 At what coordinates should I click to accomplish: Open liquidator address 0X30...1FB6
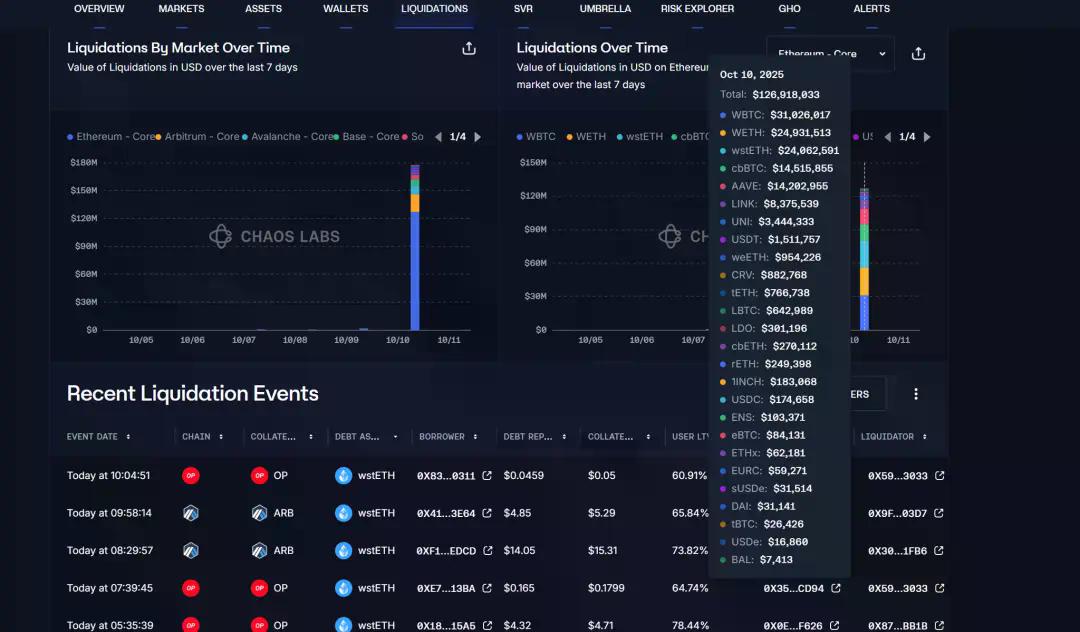point(897,551)
